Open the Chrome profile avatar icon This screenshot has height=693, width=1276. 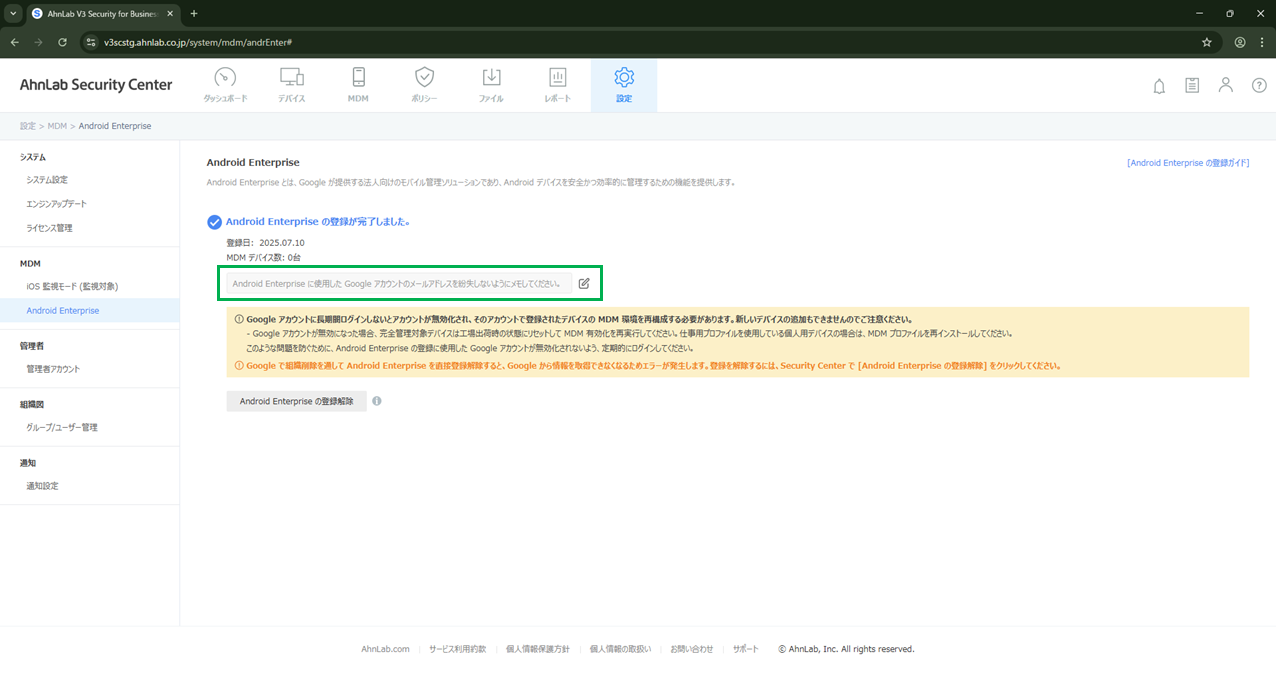(1240, 43)
